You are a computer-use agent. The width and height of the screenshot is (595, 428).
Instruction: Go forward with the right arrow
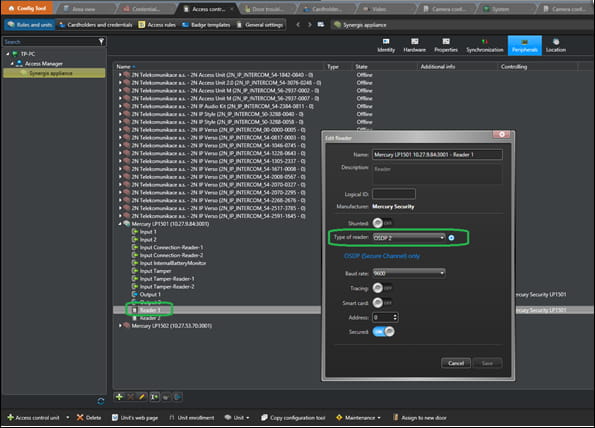click(310, 25)
